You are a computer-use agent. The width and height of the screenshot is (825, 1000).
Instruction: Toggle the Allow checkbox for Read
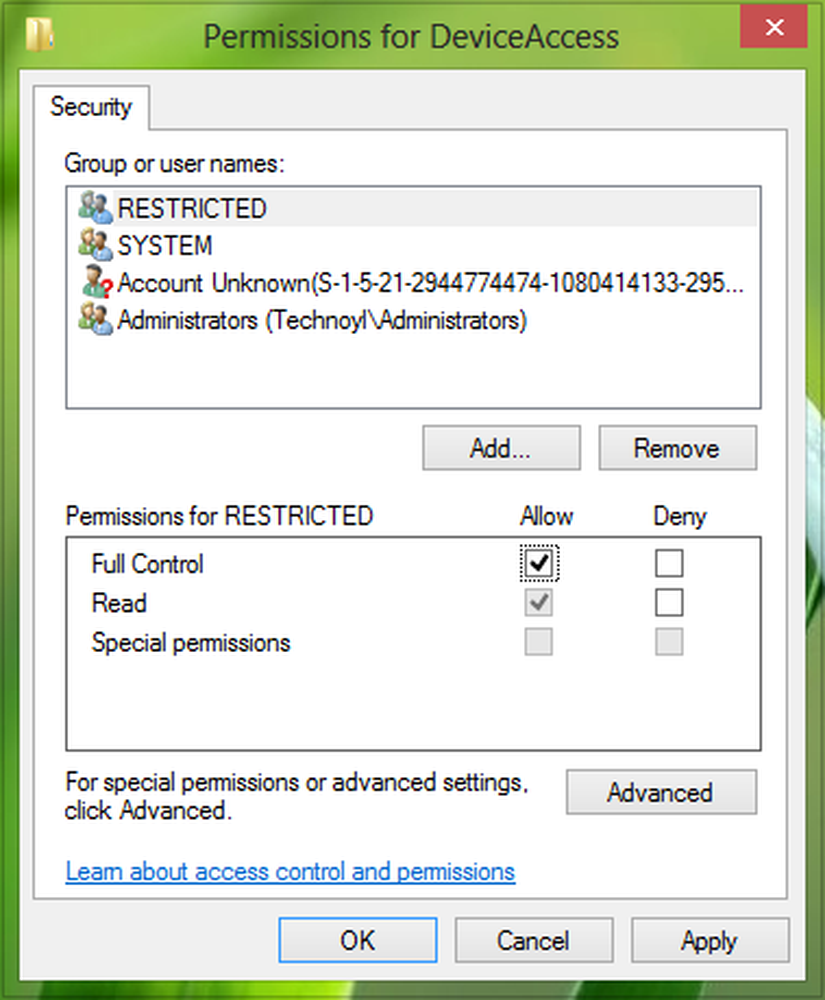pos(540,603)
